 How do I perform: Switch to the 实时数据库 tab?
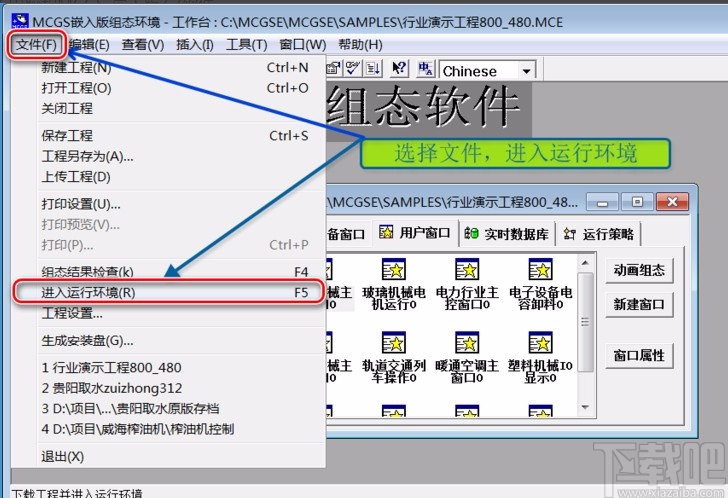point(506,234)
